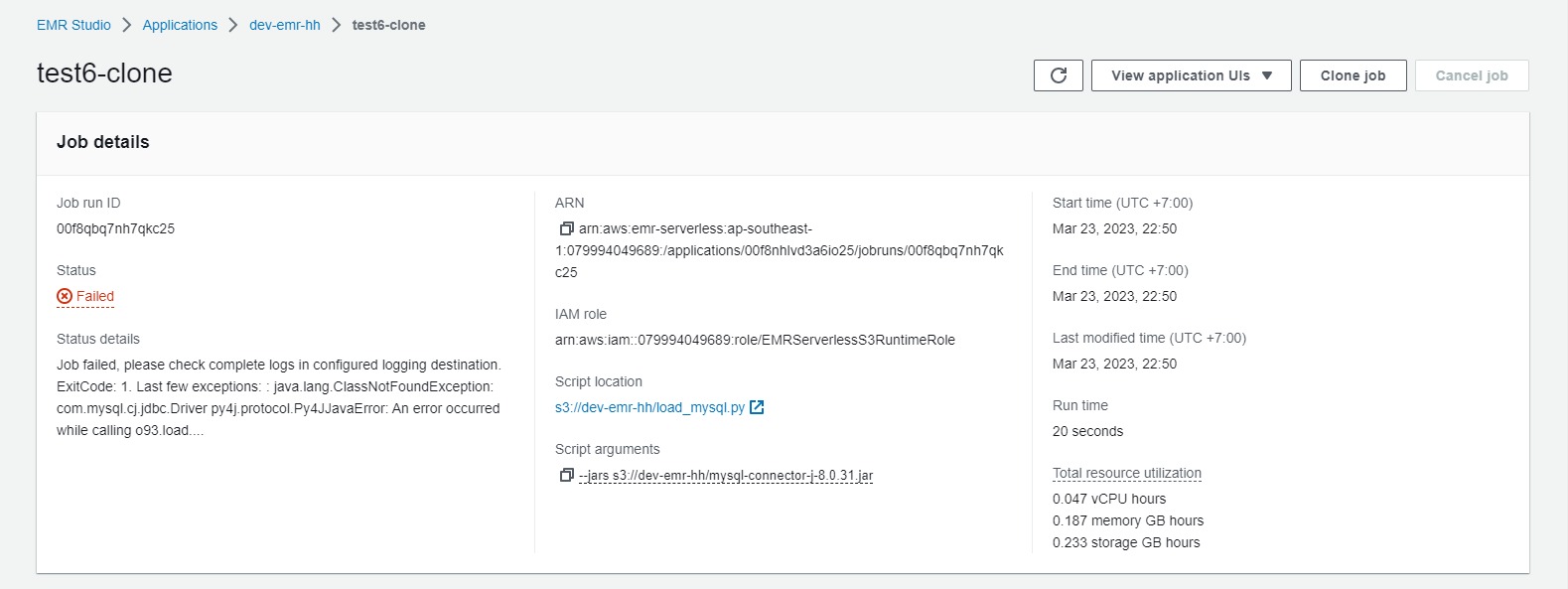
Task: Copy the ARN using the copy icon
Action: click(566, 229)
